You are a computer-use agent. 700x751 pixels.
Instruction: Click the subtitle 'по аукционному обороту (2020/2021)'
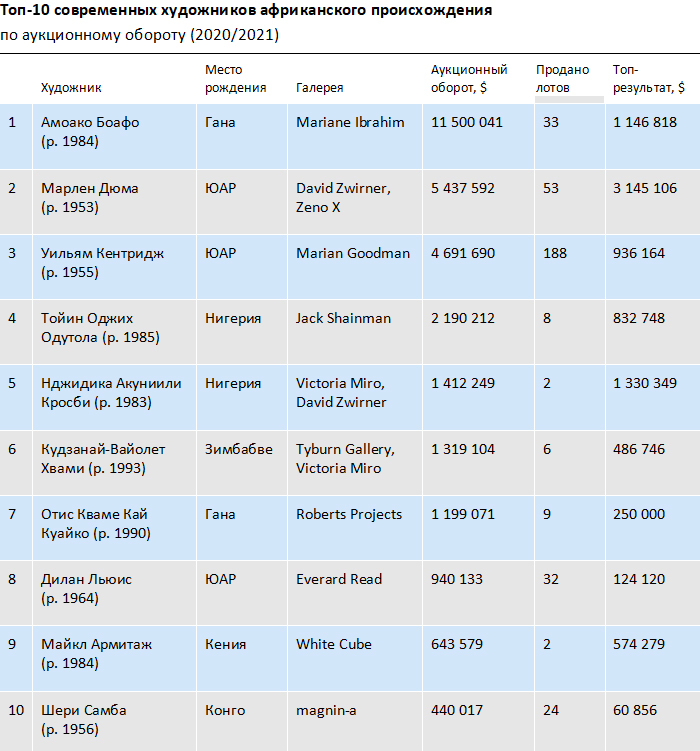coord(139,35)
